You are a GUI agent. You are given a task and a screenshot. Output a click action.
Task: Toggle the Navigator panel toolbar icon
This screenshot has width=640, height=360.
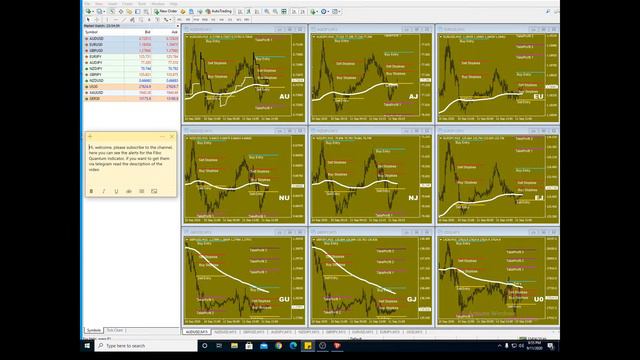pos(129,11)
